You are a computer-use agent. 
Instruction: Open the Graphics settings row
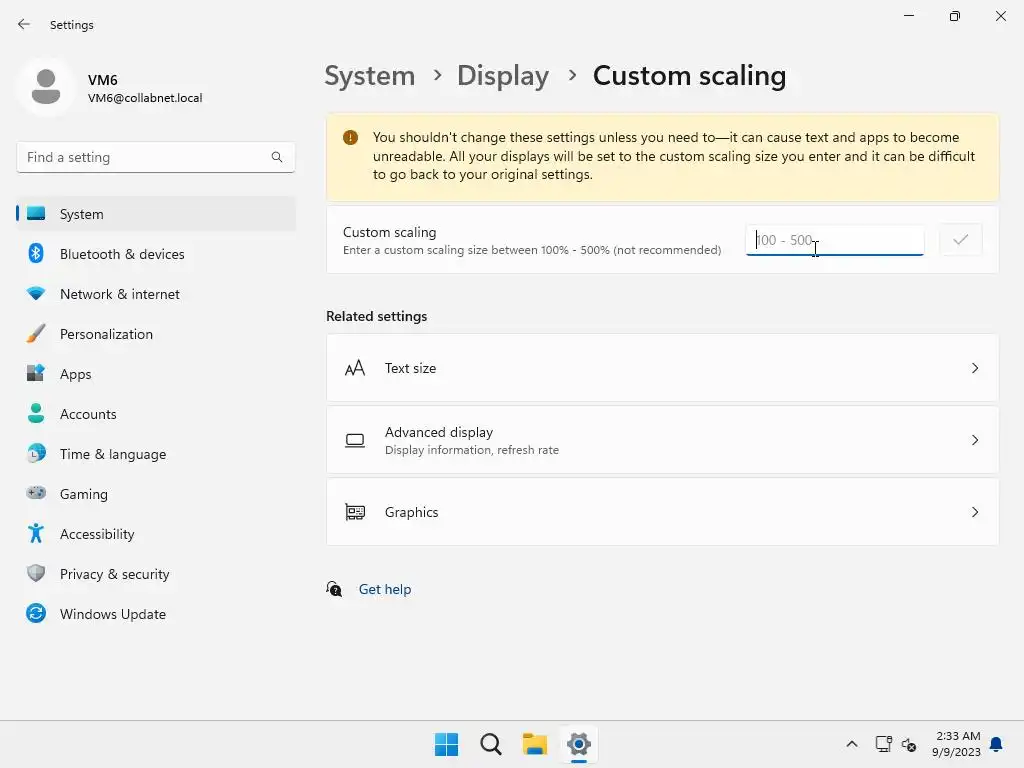662,512
